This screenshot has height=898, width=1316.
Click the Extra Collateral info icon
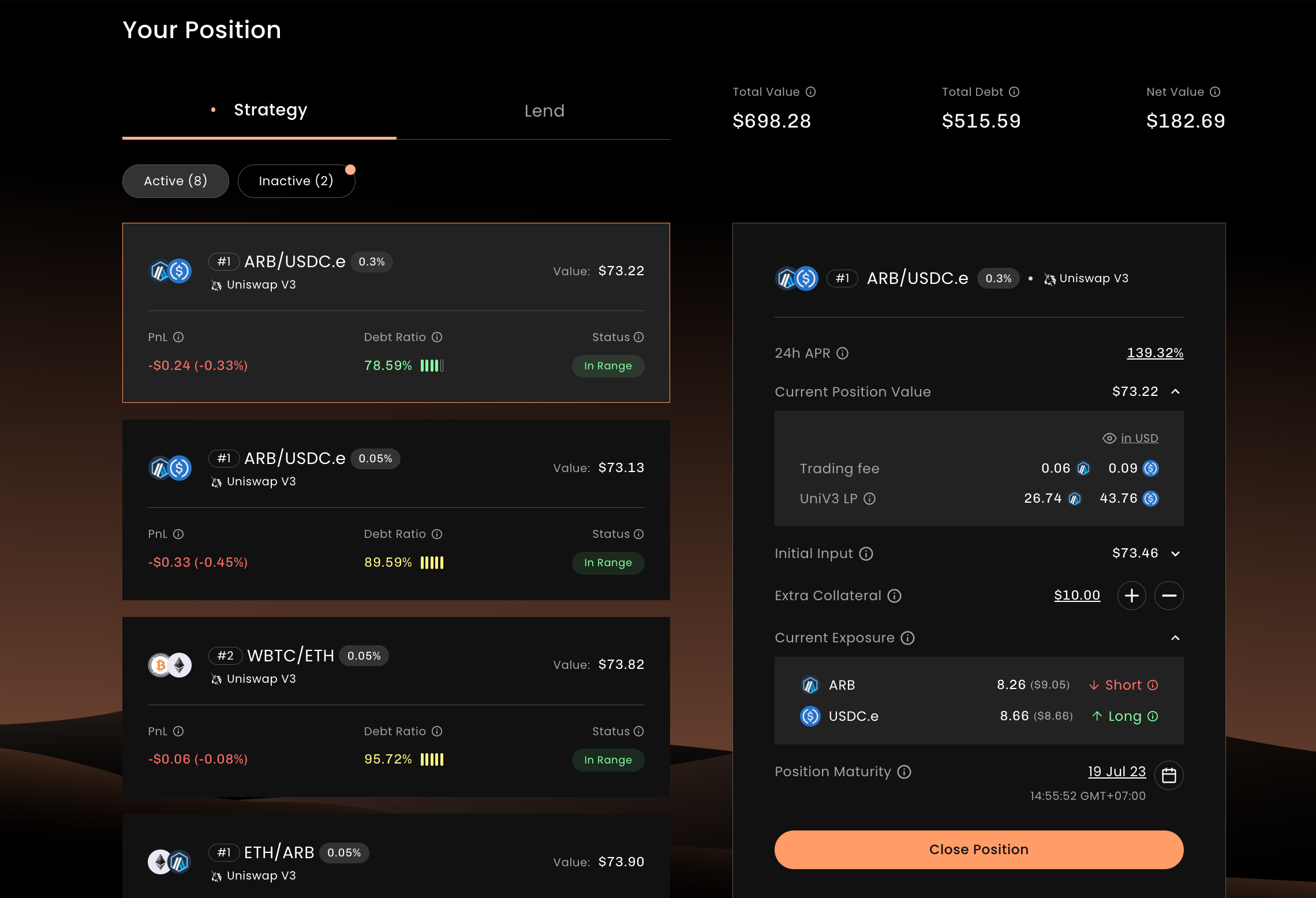coord(894,596)
